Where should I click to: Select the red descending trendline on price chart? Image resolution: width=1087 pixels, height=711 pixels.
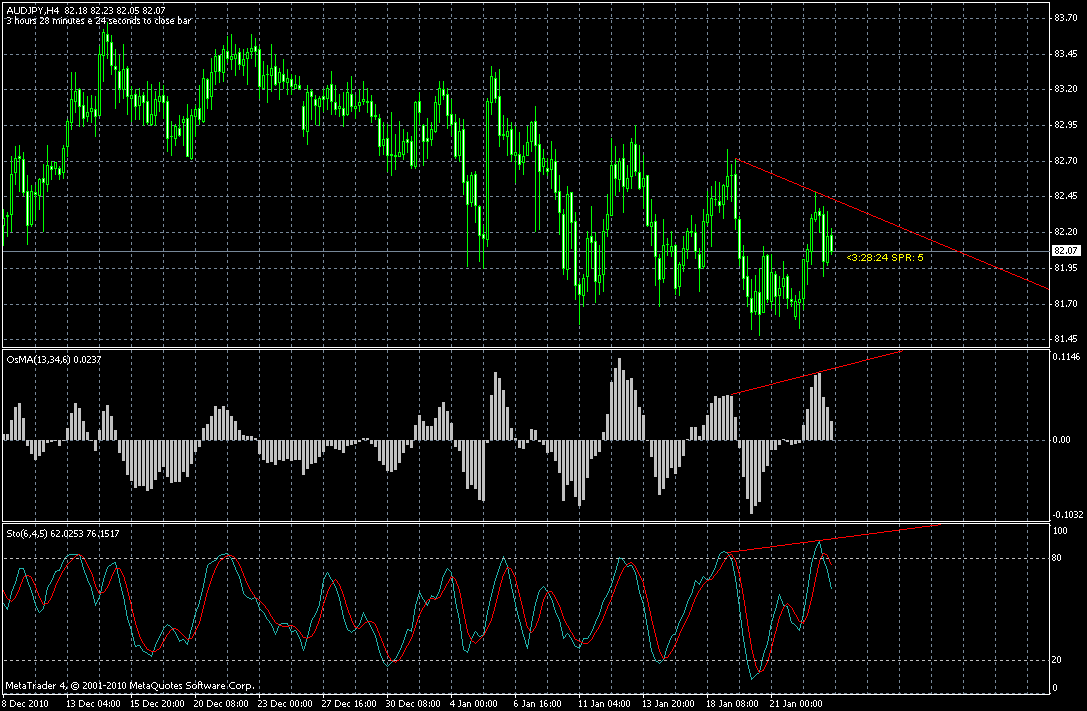(x=892, y=223)
